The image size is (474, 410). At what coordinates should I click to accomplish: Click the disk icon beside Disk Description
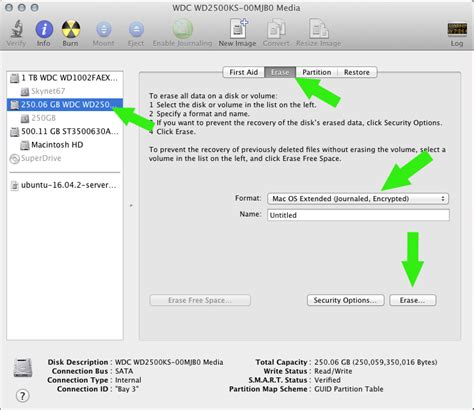point(23,367)
